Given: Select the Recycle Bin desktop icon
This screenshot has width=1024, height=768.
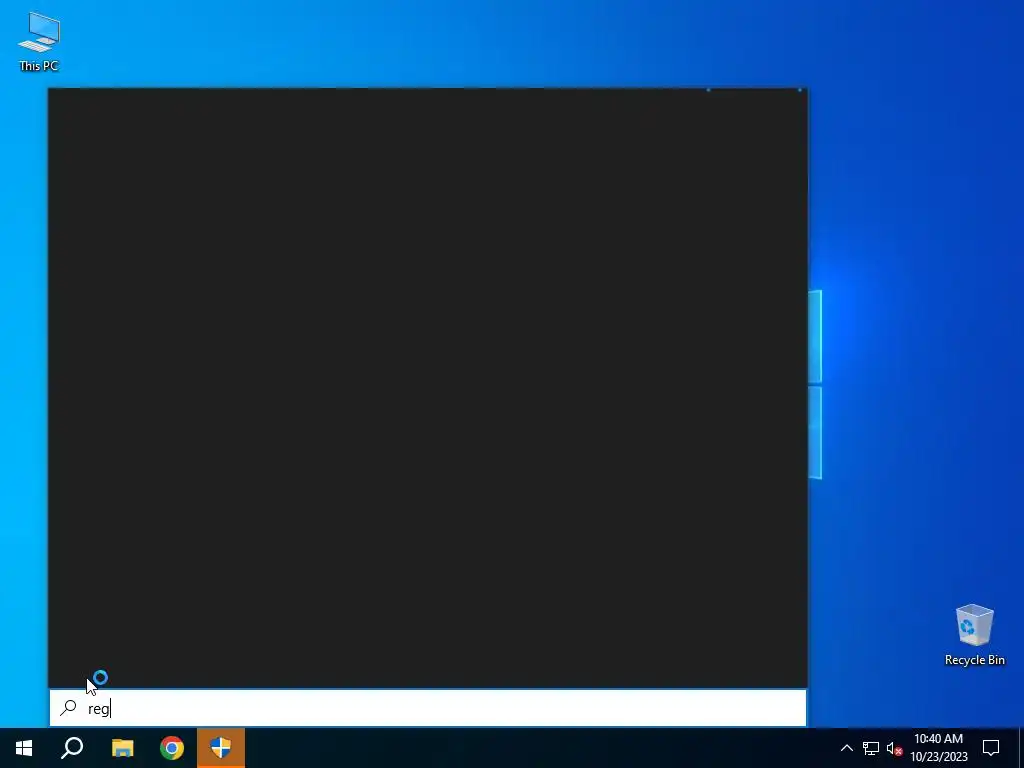Looking at the screenshot, I should 974,635.
